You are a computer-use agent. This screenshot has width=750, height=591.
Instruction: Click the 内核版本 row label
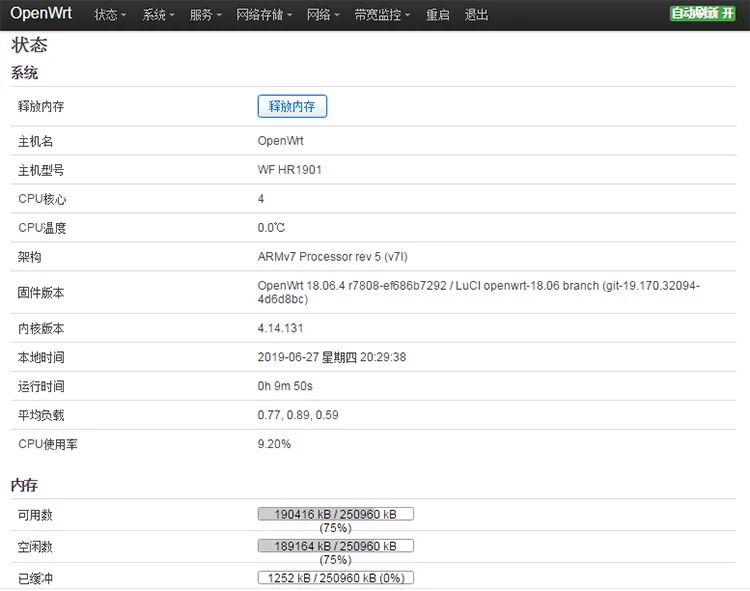pos(41,328)
